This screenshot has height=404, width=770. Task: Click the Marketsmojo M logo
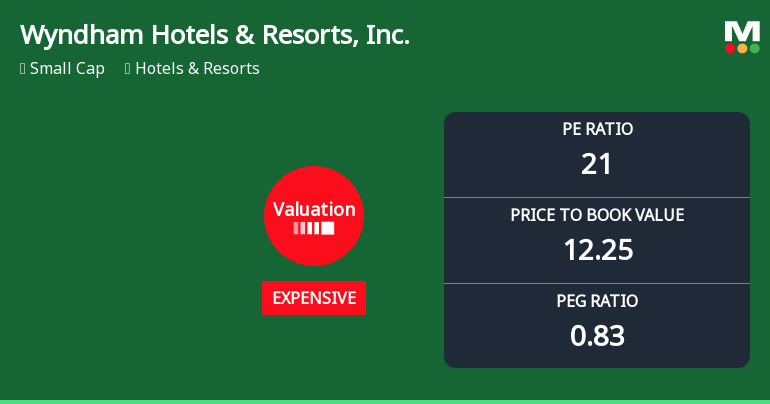742,31
